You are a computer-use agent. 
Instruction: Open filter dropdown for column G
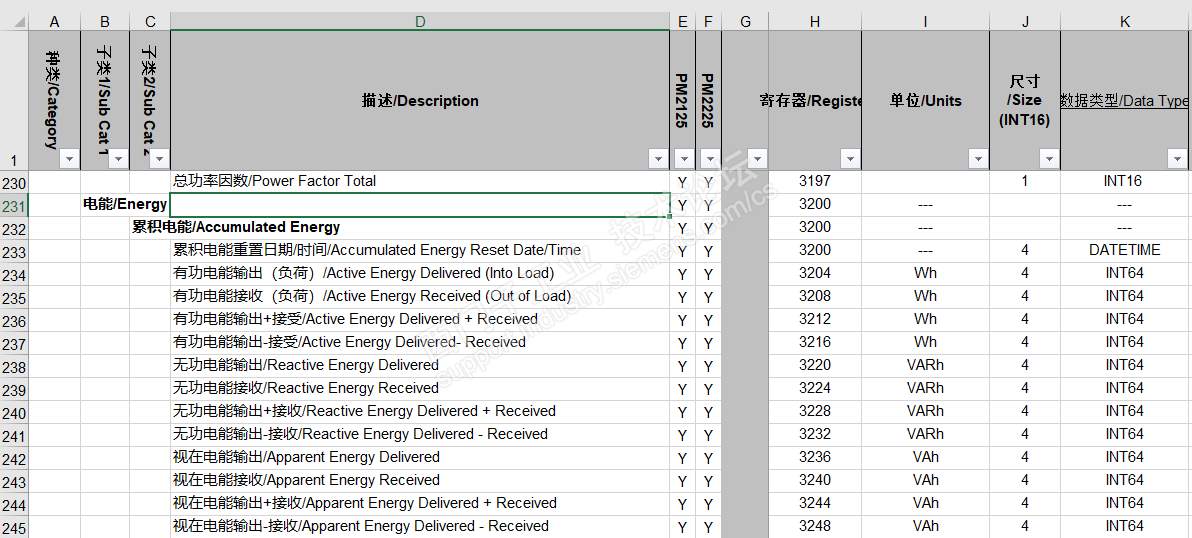(757, 159)
